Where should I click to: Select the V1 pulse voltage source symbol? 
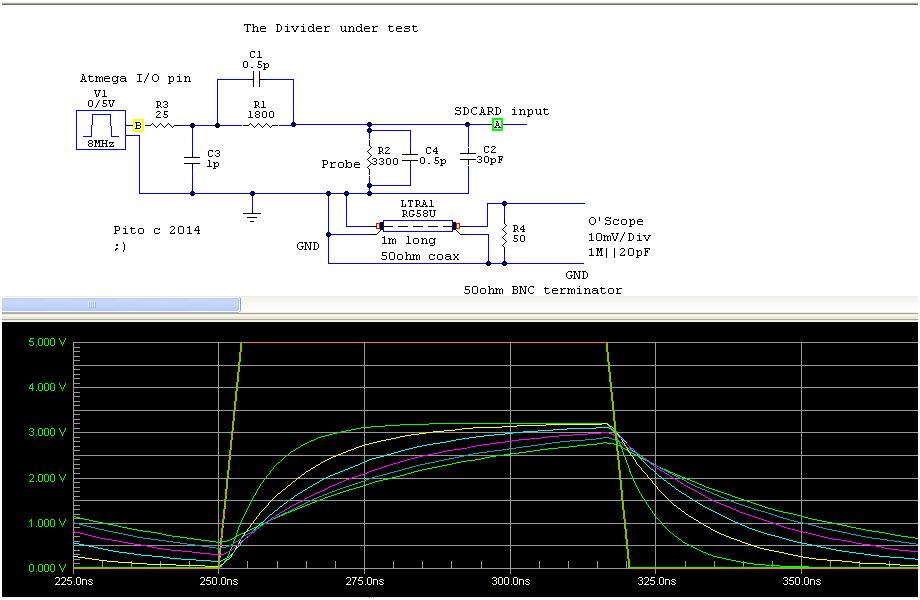click(103, 128)
